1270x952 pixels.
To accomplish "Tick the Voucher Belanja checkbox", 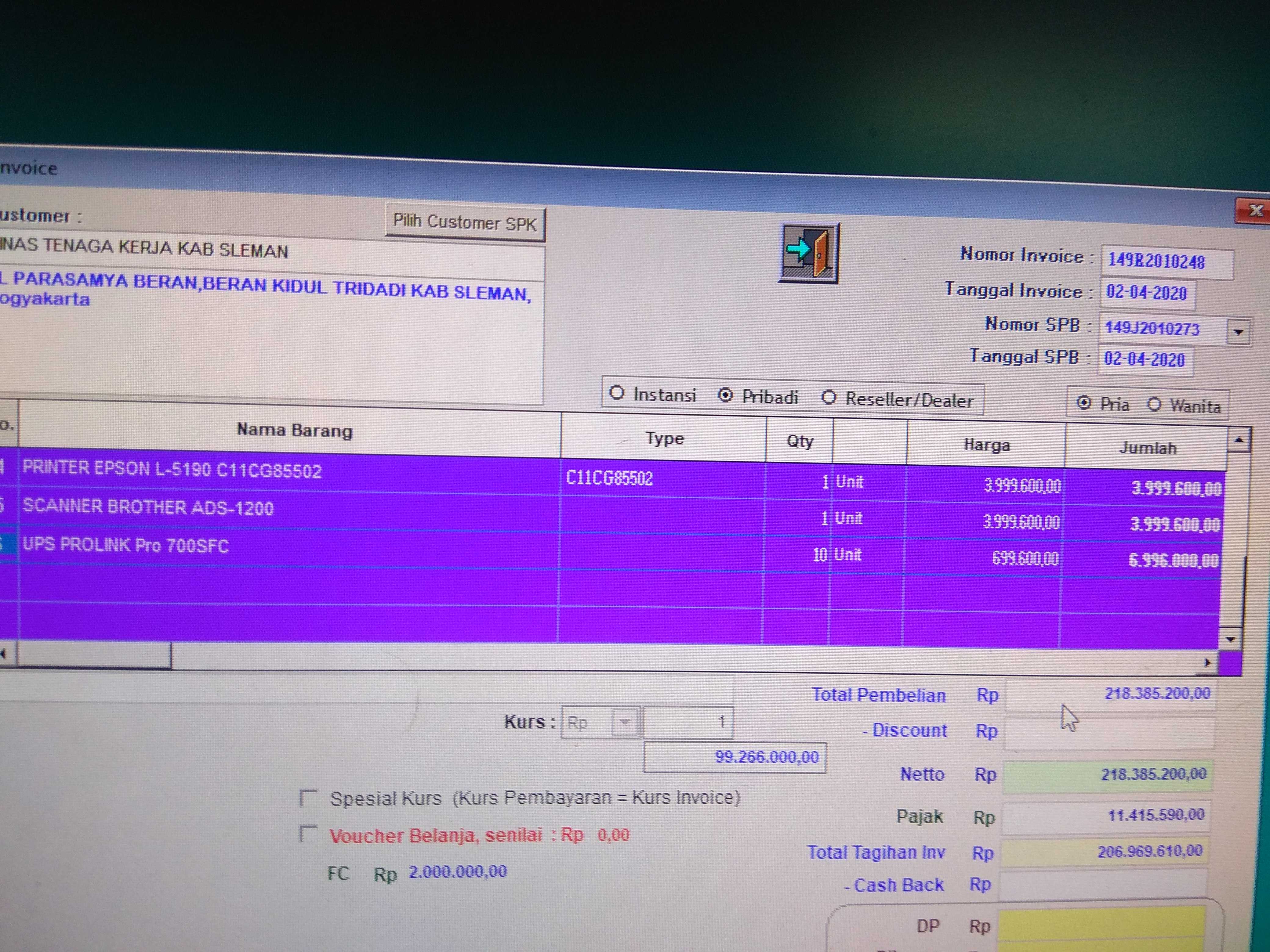I will coord(309,833).
